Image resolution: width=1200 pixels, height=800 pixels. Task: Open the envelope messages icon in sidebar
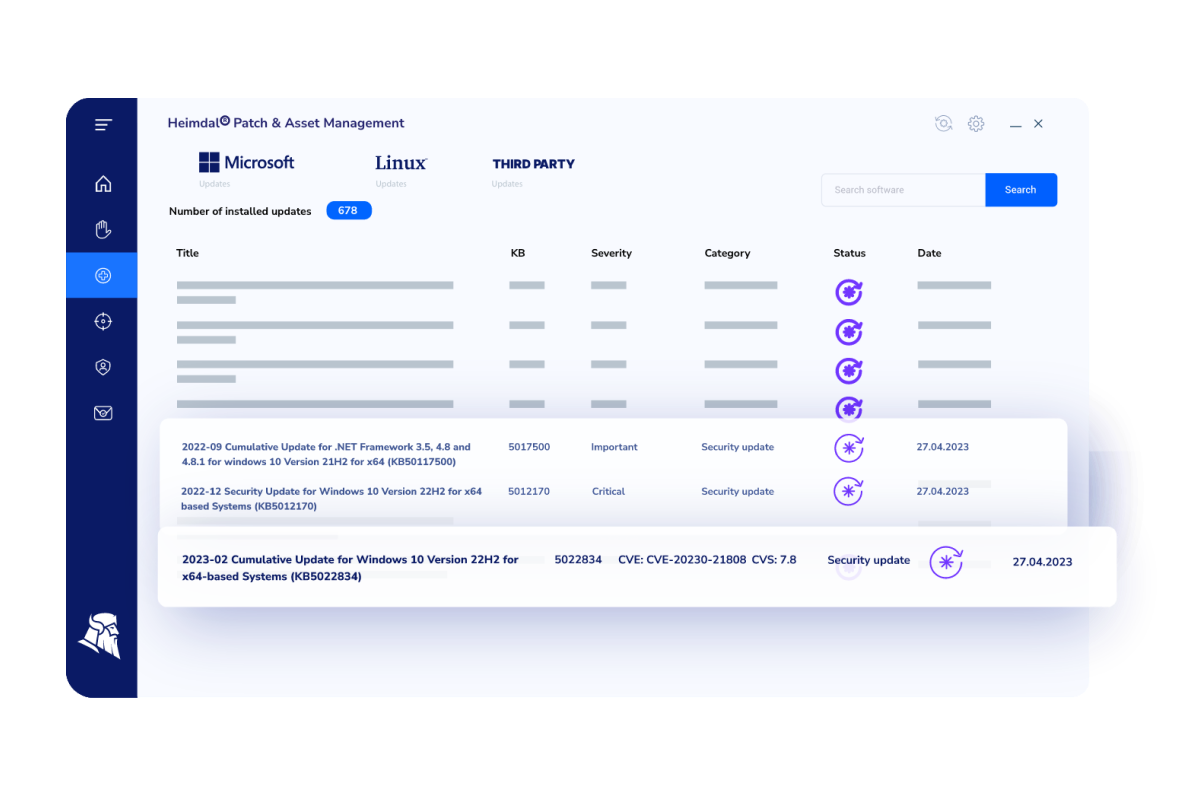[103, 413]
